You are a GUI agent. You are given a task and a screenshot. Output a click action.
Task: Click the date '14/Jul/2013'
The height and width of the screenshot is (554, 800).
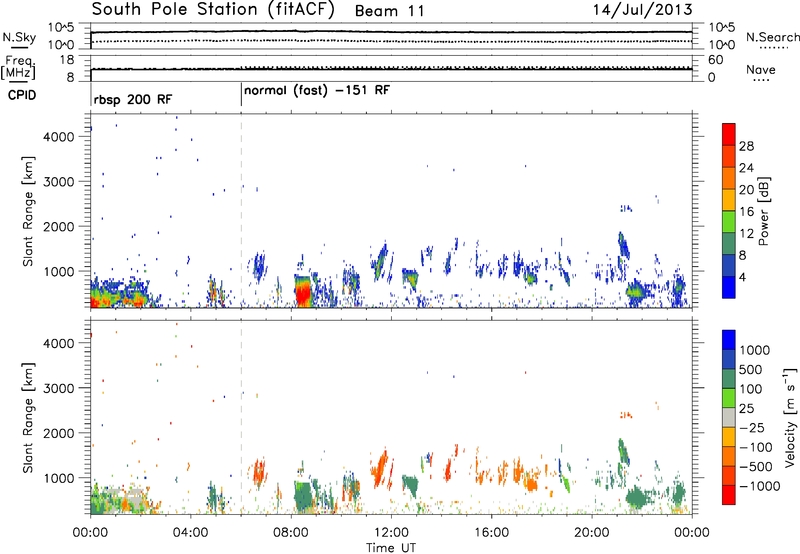click(x=643, y=10)
